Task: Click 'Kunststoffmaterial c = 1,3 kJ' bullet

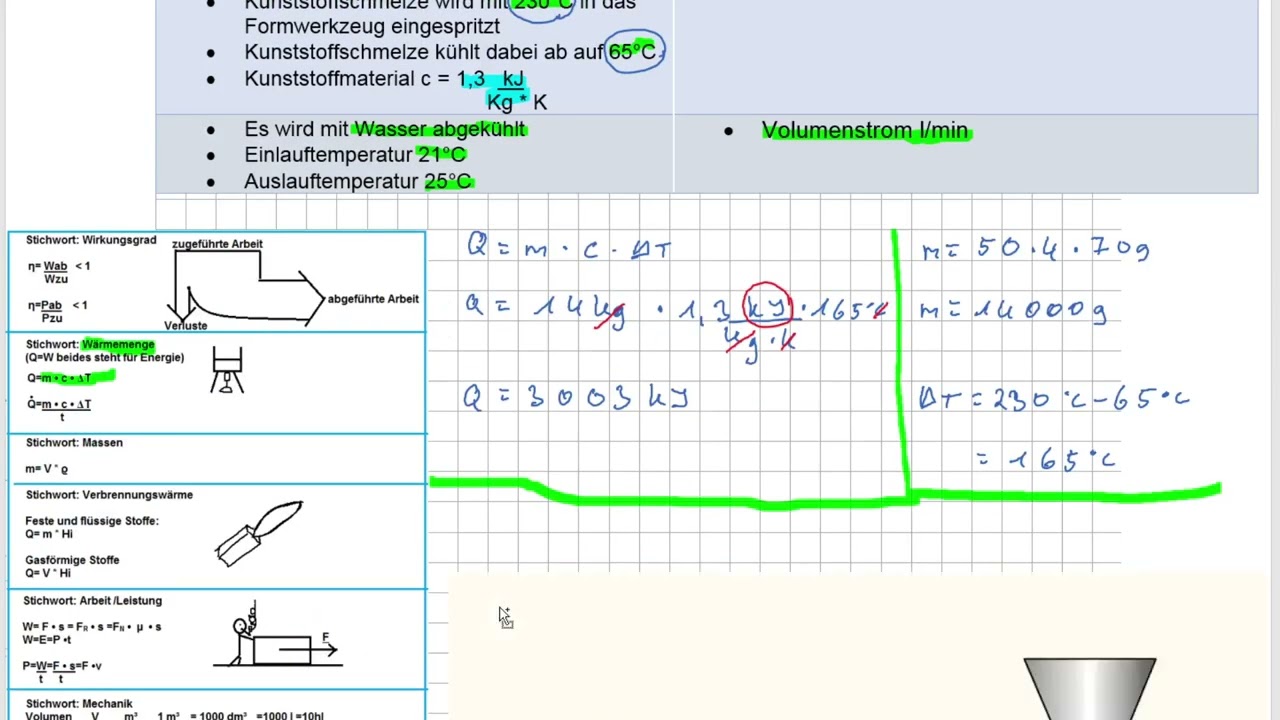Action: coord(384,79)
